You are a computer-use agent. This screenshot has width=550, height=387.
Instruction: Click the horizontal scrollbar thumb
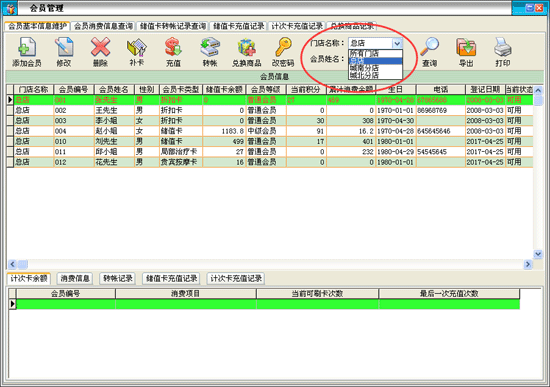(22, 264)
